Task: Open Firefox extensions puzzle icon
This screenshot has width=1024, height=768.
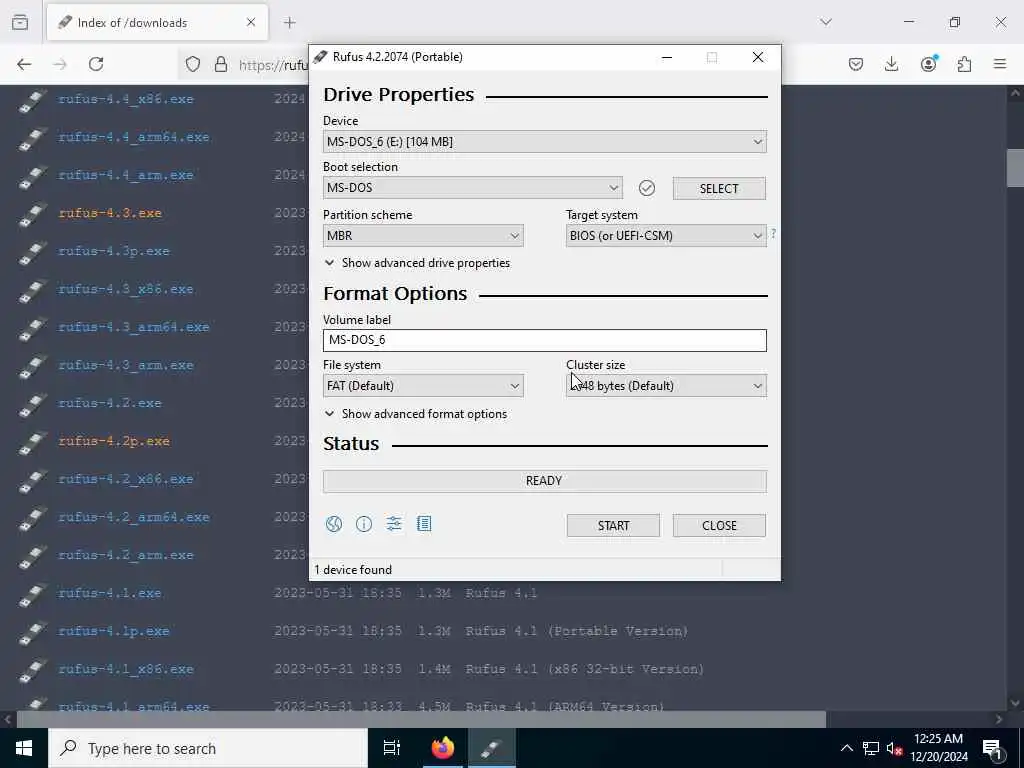Action: point(964,64)
